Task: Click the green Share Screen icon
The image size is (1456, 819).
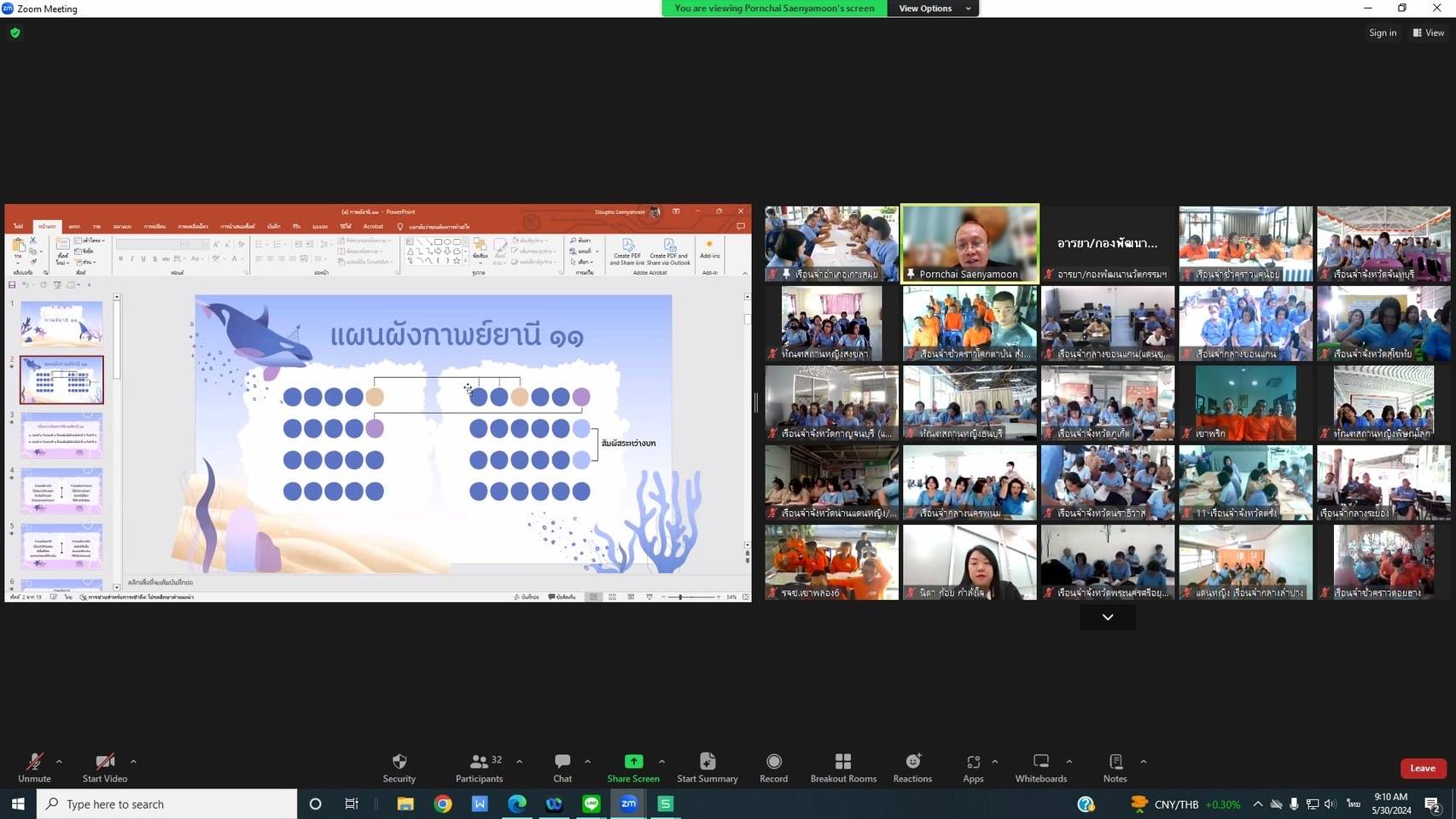Action: click(633, 762)
